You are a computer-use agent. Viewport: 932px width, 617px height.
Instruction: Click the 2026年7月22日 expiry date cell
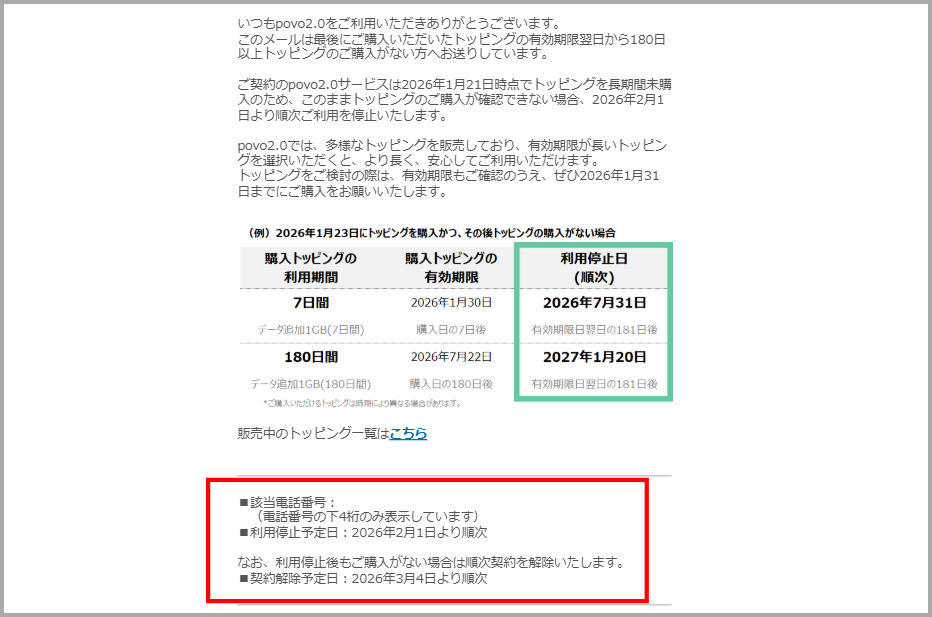coord(450,357)
